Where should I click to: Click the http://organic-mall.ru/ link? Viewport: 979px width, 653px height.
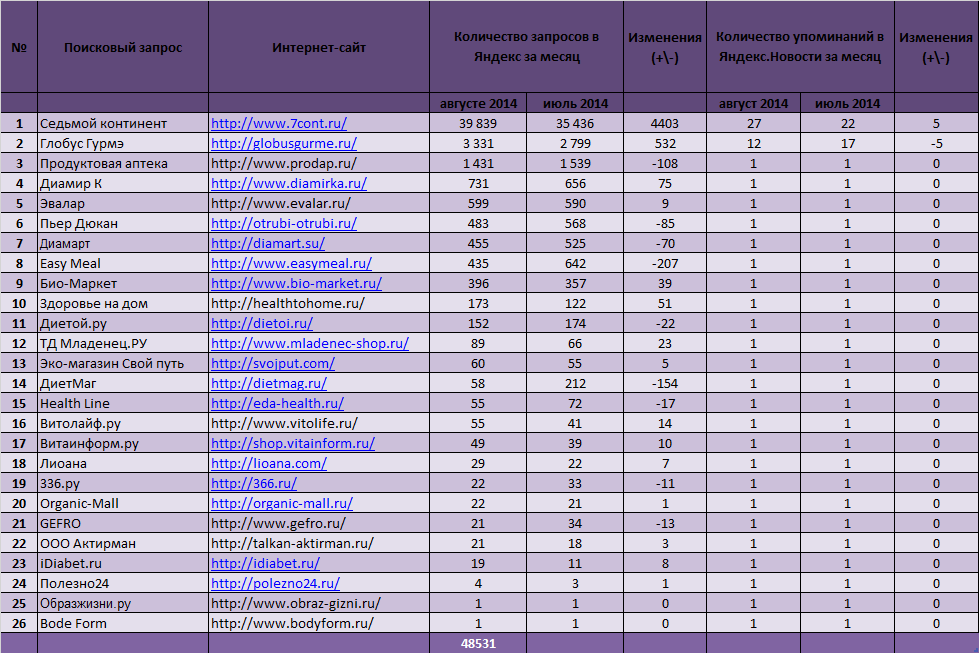coord(282,503)
